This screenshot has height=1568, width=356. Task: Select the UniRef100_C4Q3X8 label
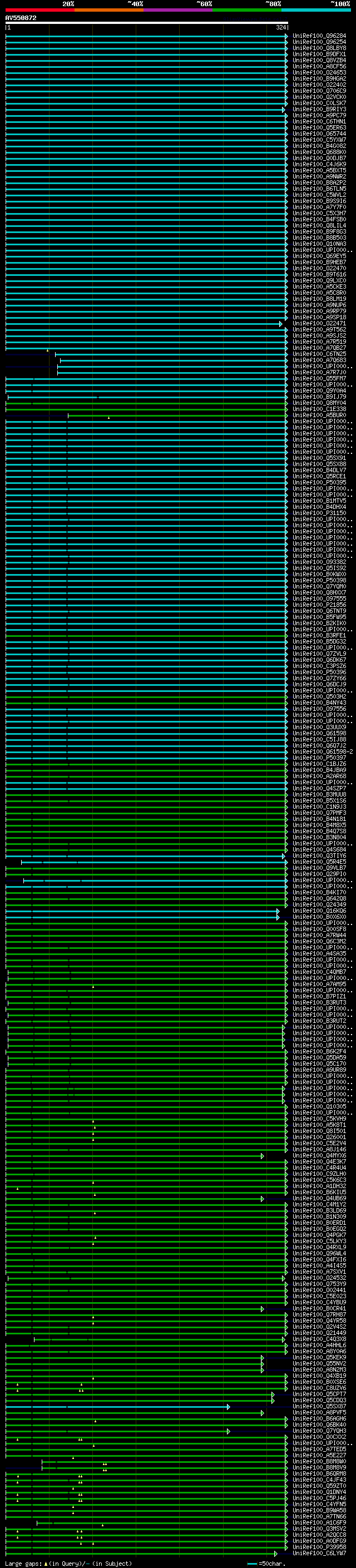(319, 1339)
